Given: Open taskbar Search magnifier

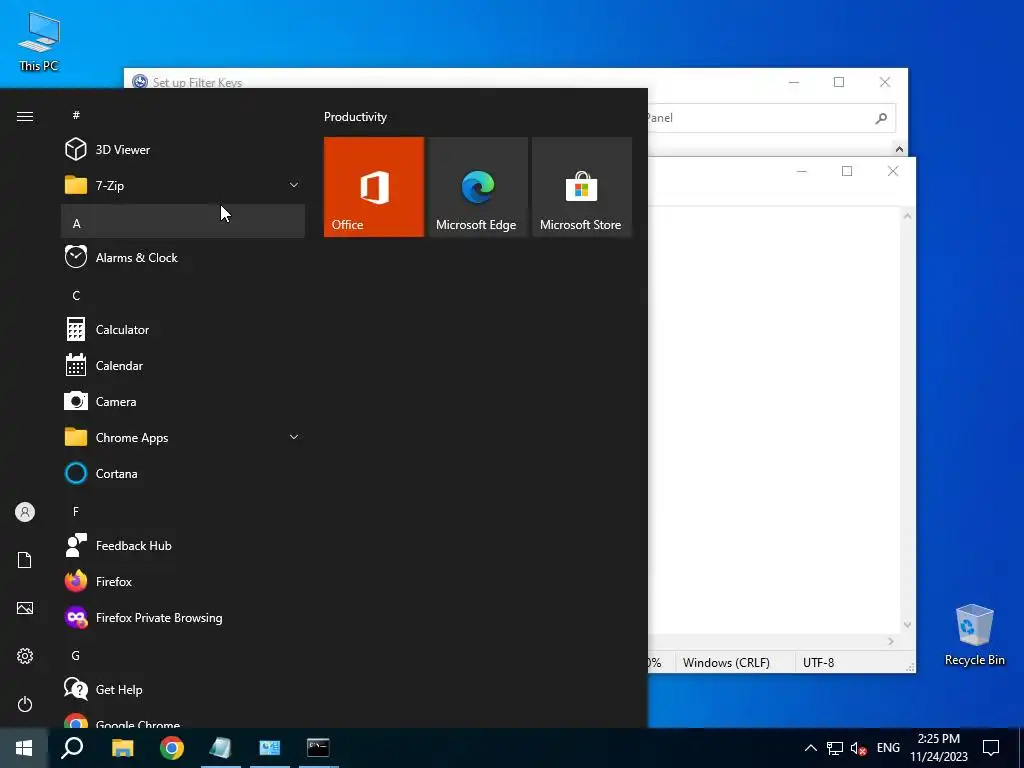Looking at the screenshot, I should 72,748.
